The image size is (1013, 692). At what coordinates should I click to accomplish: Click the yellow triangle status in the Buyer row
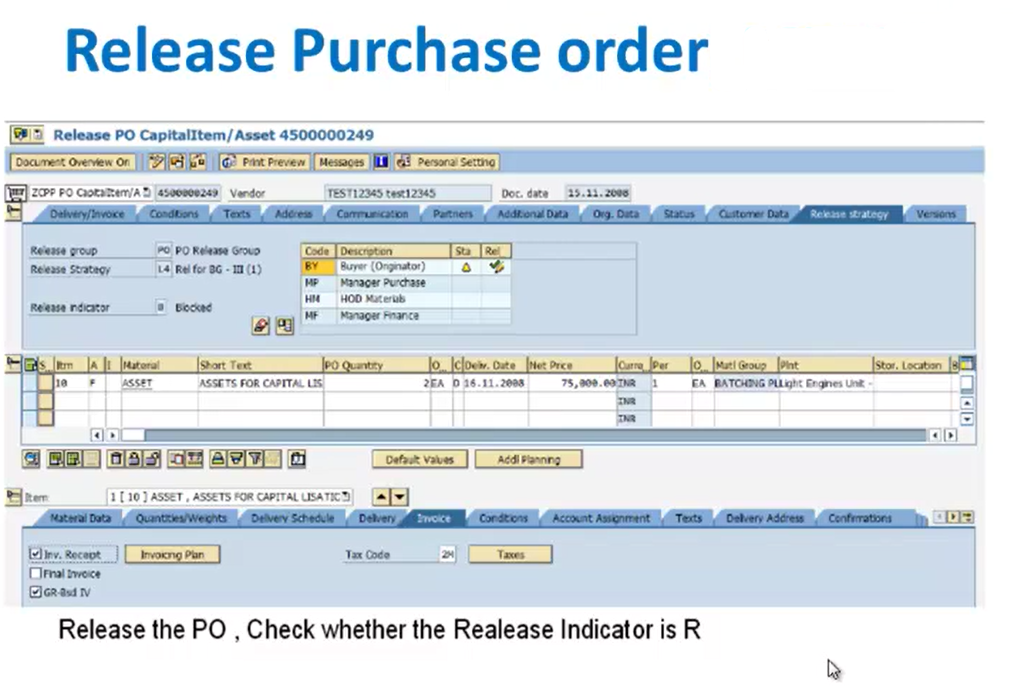(x=466, y=267)
